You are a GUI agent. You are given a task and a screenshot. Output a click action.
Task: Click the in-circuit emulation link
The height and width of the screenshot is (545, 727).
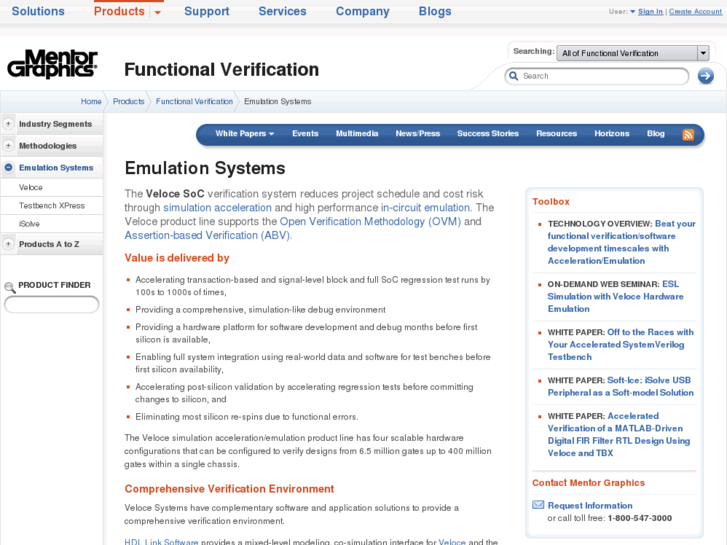tap(426, 207)
